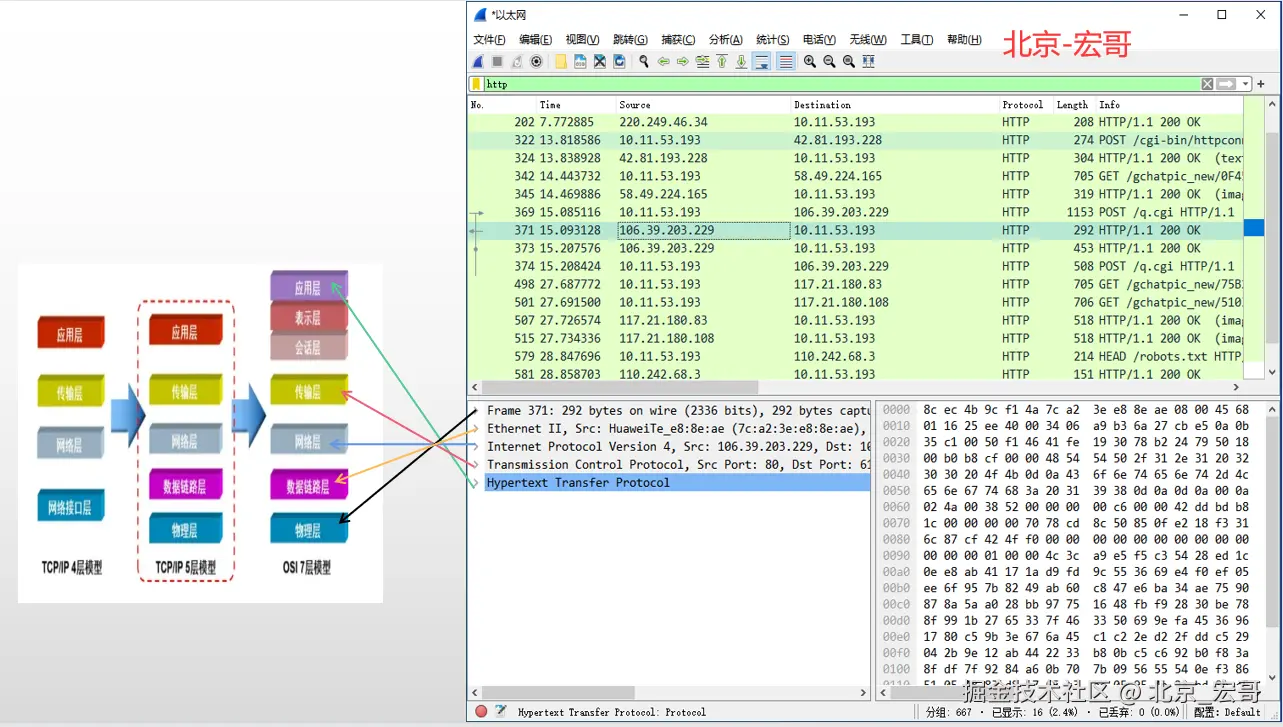Sort by Source column header
The height and width of the screenshot is (727, 1283).
(703, 104)
